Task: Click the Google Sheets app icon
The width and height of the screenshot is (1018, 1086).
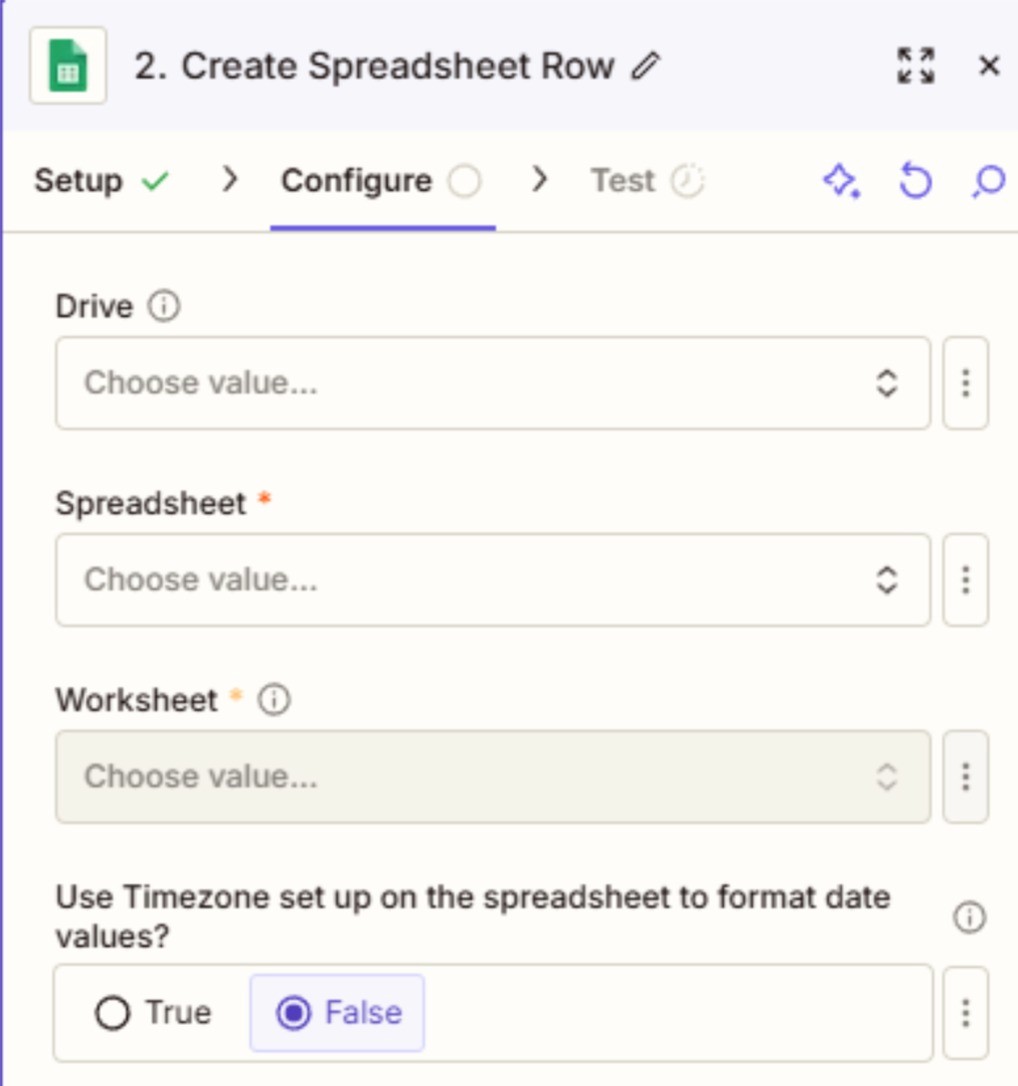Action: click(67, 67)
